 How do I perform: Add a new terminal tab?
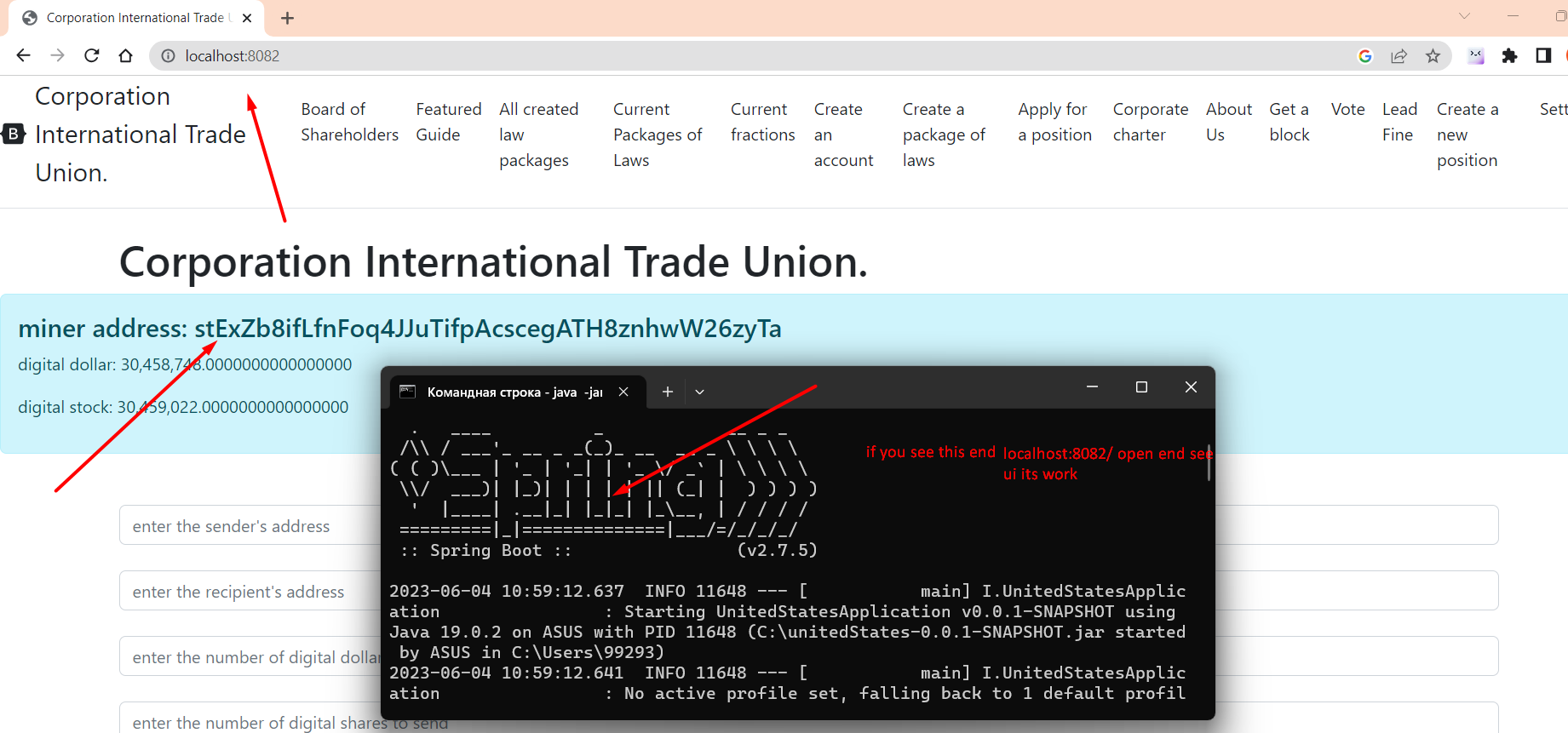pyautogui.click(x=668, y=392)
